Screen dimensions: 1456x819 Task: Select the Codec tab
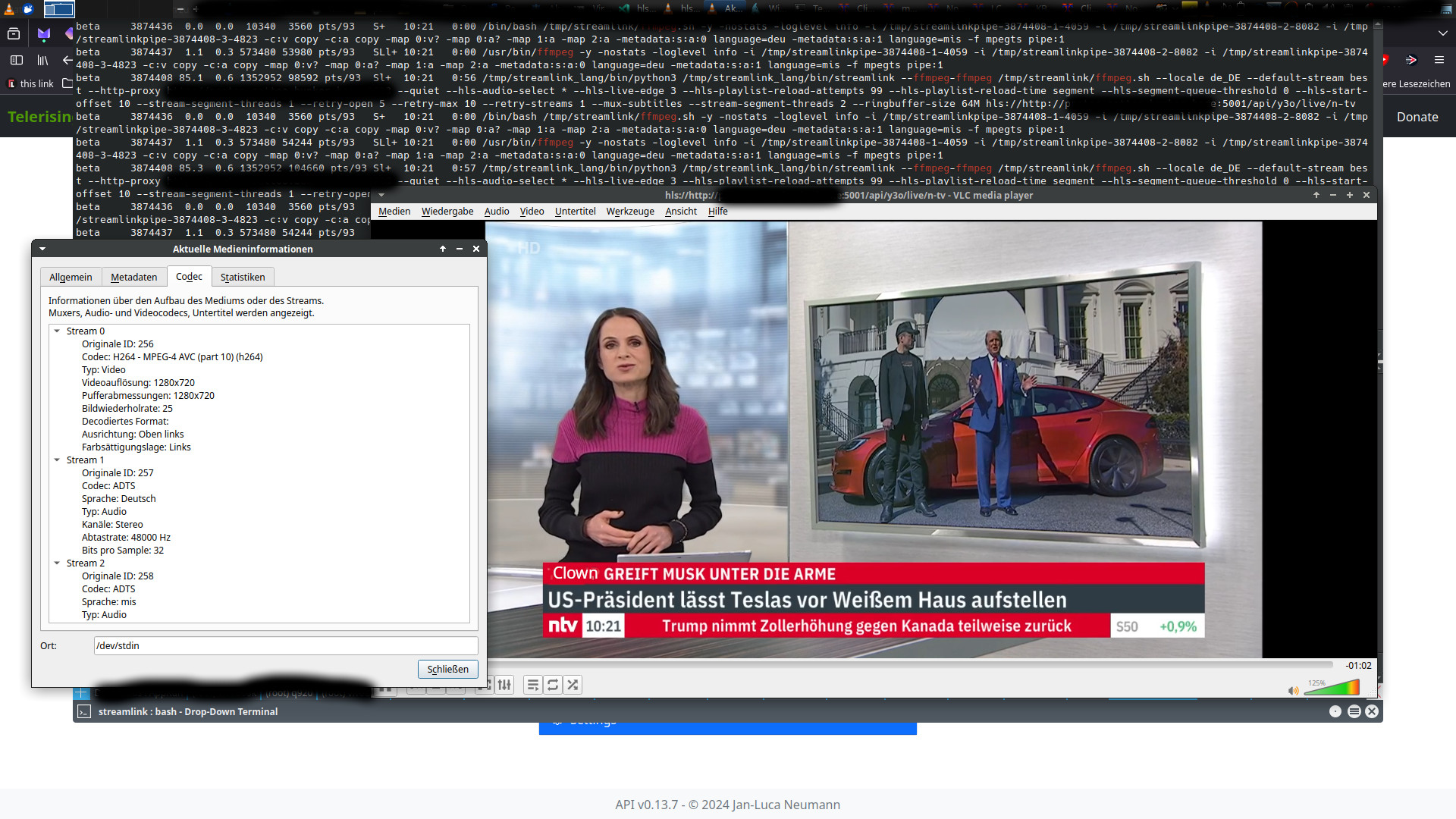(189, 277)
